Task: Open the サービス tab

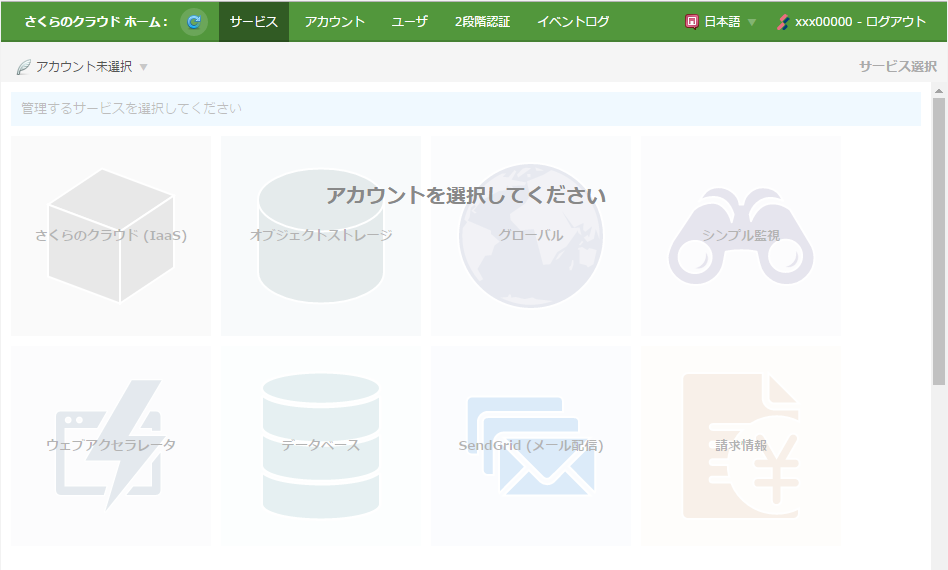Action: click(x=254, y=22)
